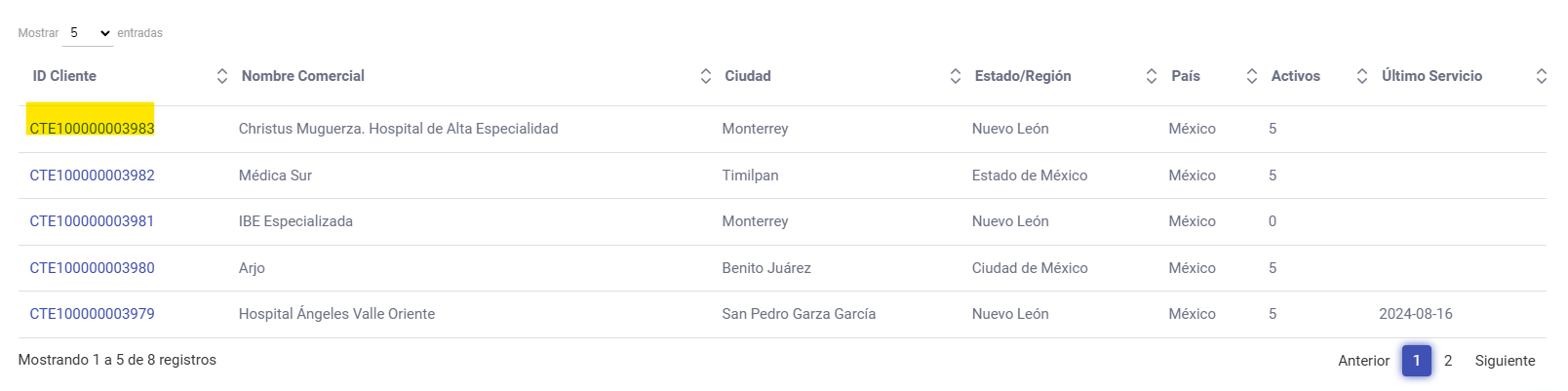Click the Último Servicio header label
This screenshot has width=1568, height=391.
coord(1431,76)
